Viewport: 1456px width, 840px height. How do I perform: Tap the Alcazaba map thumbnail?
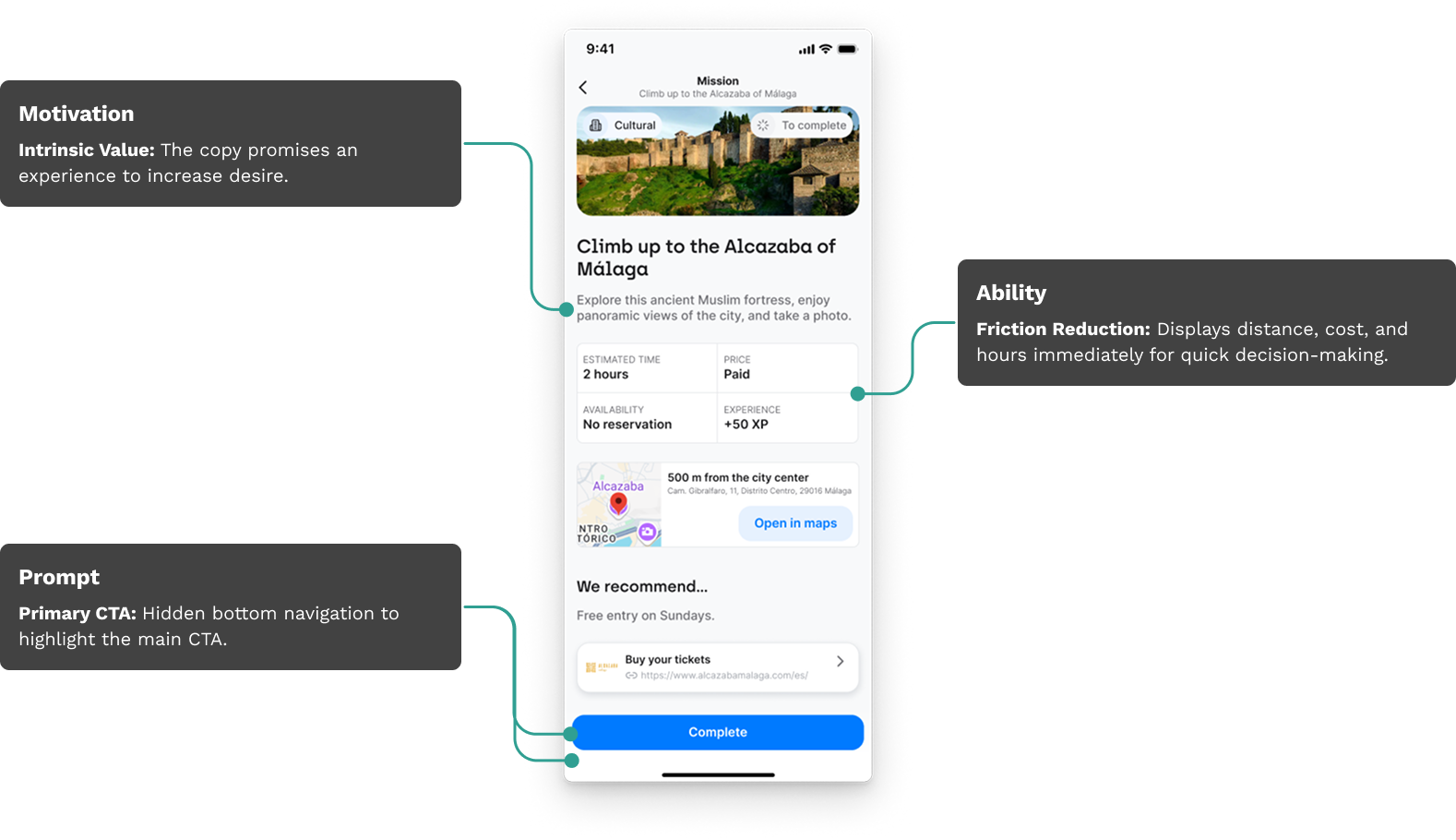pos(619,505)
